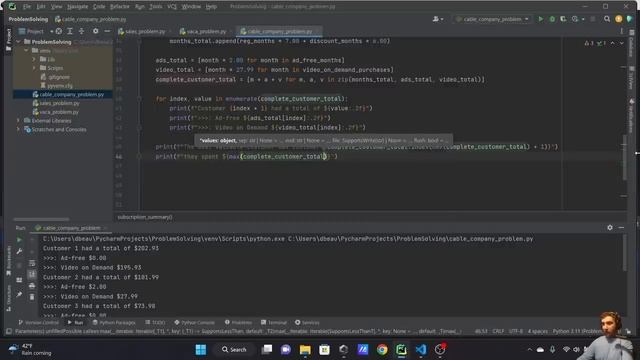The image size is (640, 360).
Task: Click the warnings count inspection widget
Action: [595, 43]
